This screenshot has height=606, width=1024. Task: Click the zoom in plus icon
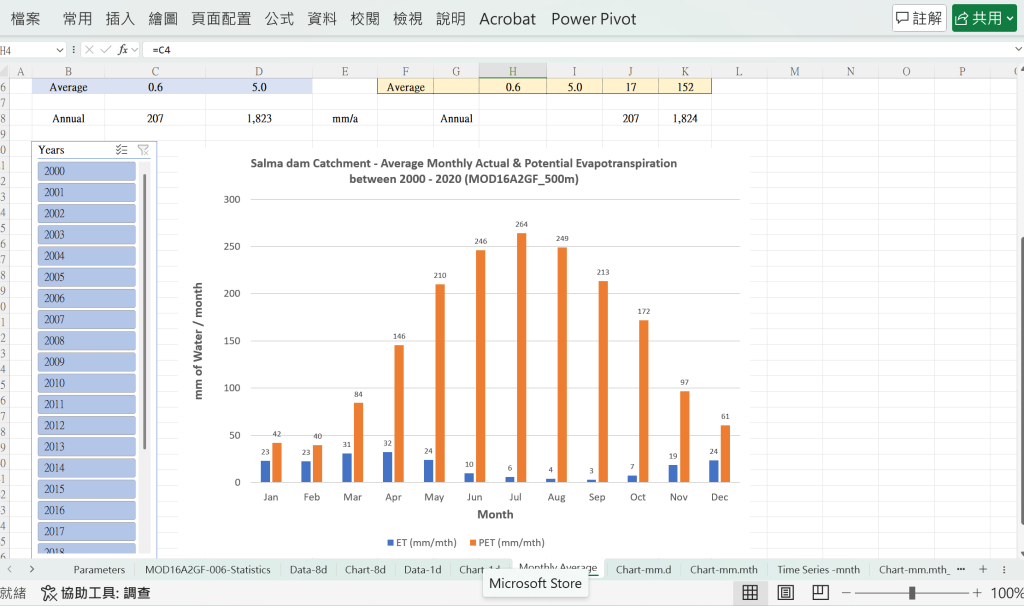pos(977,592)
